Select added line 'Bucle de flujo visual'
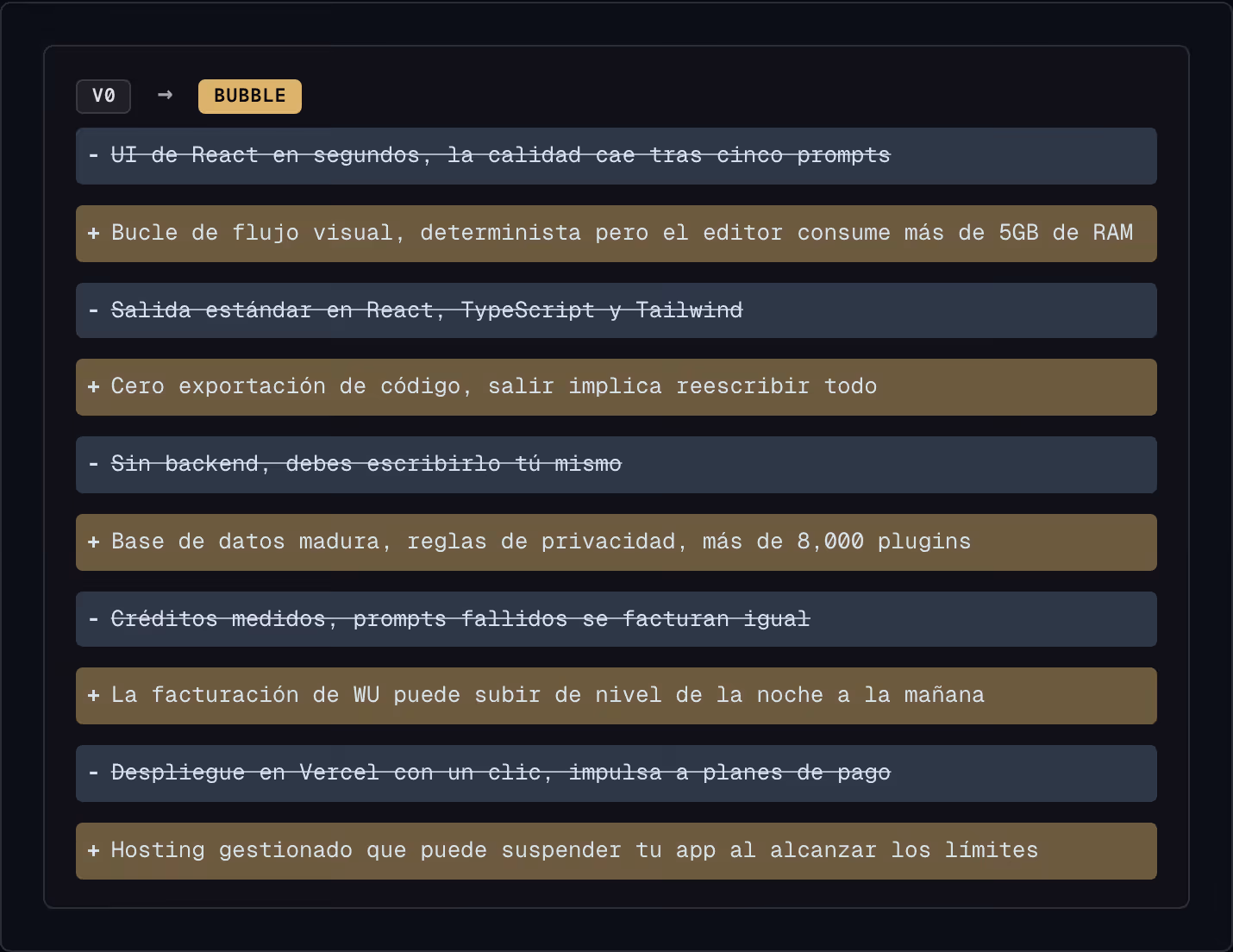The width and height of the screenshot is (1233, 952). pyautogui.click(x=616, y=234)
